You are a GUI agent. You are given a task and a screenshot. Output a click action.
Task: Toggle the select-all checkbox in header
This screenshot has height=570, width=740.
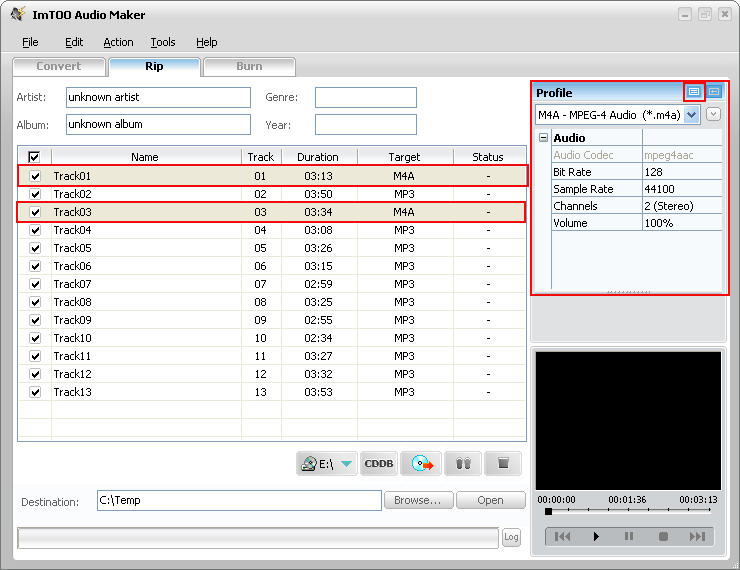point(34,157)
